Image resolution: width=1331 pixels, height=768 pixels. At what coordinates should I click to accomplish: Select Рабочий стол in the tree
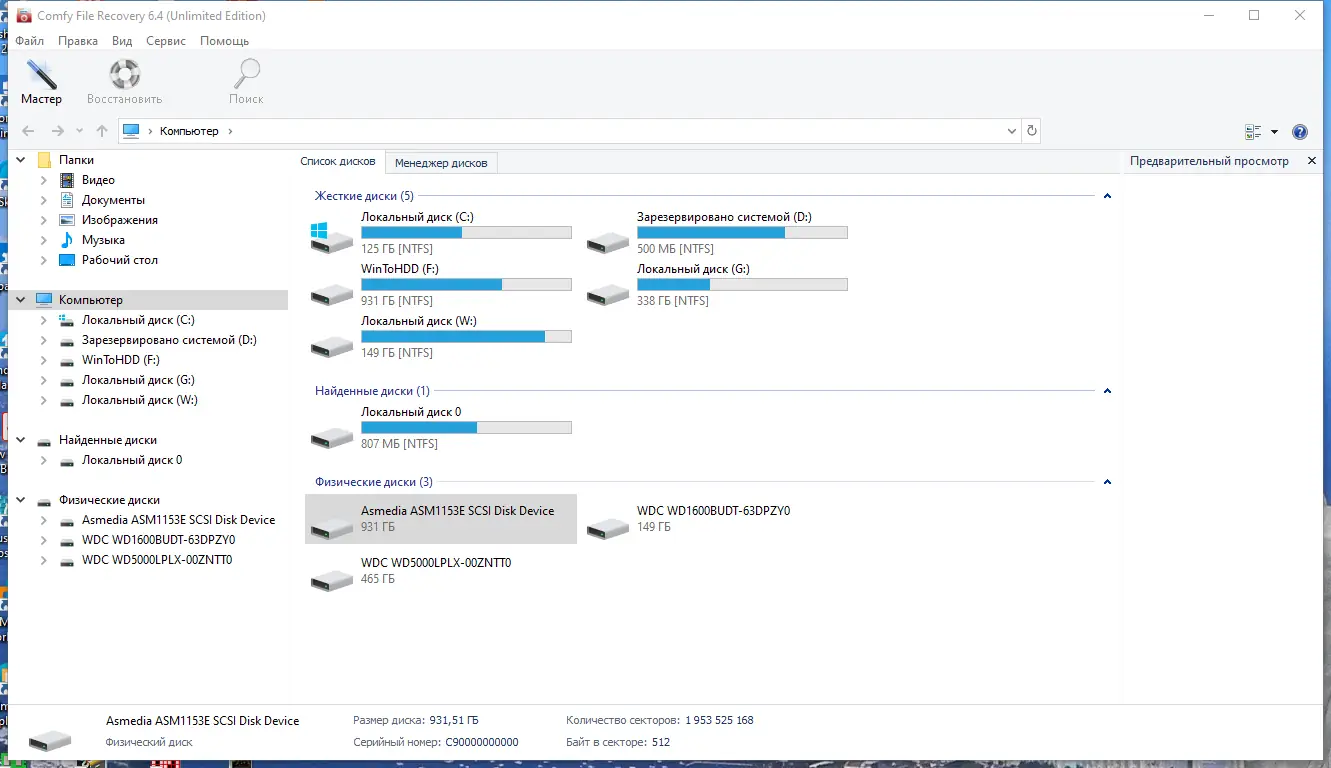pos(120,260)
